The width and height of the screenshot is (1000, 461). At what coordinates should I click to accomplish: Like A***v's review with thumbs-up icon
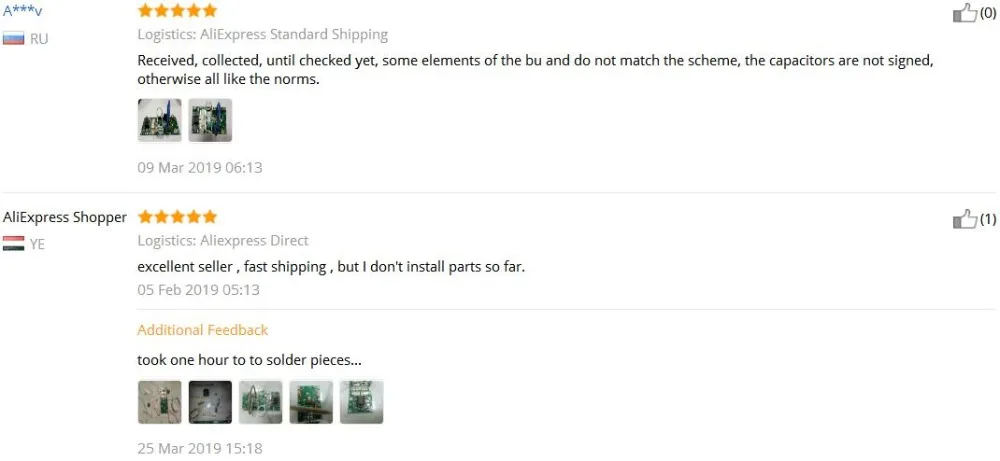964,13
